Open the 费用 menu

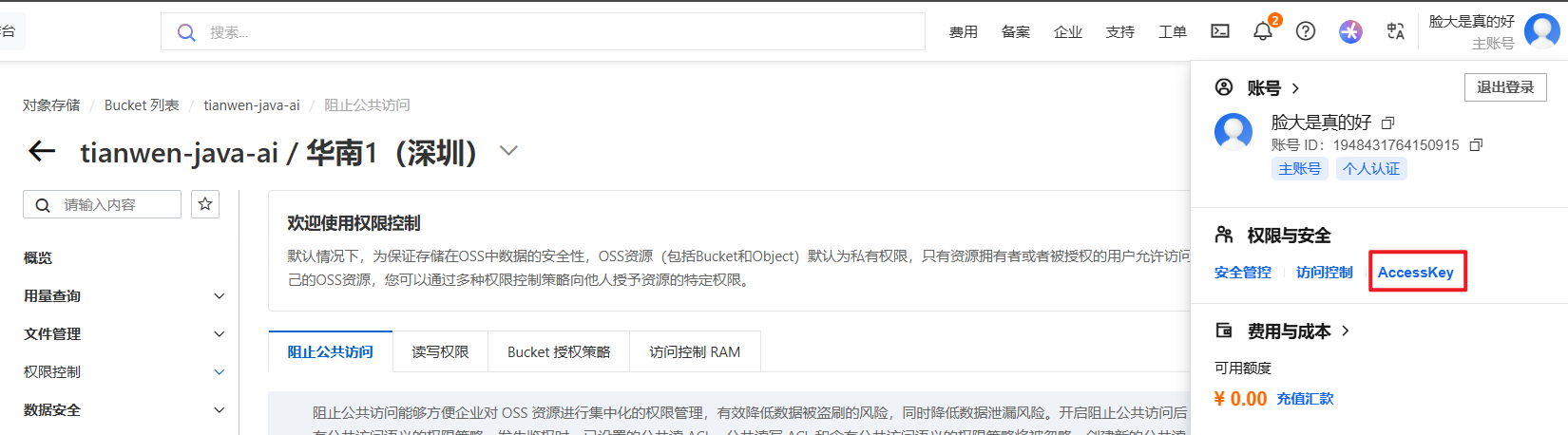click(x=964, y=32)
